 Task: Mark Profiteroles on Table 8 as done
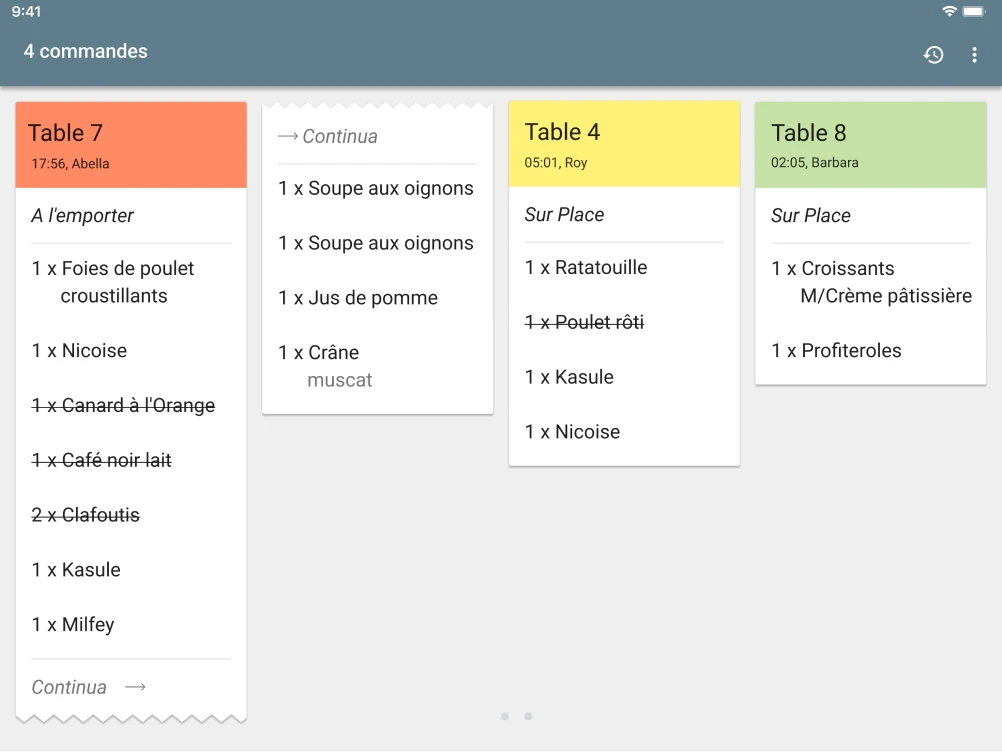pyautogui.click(x=836, y=351)
